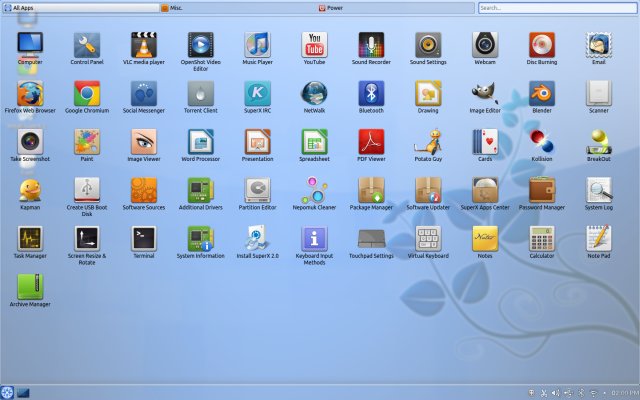
Task: Start the BreakOut game
Action: tap(599, 142)
